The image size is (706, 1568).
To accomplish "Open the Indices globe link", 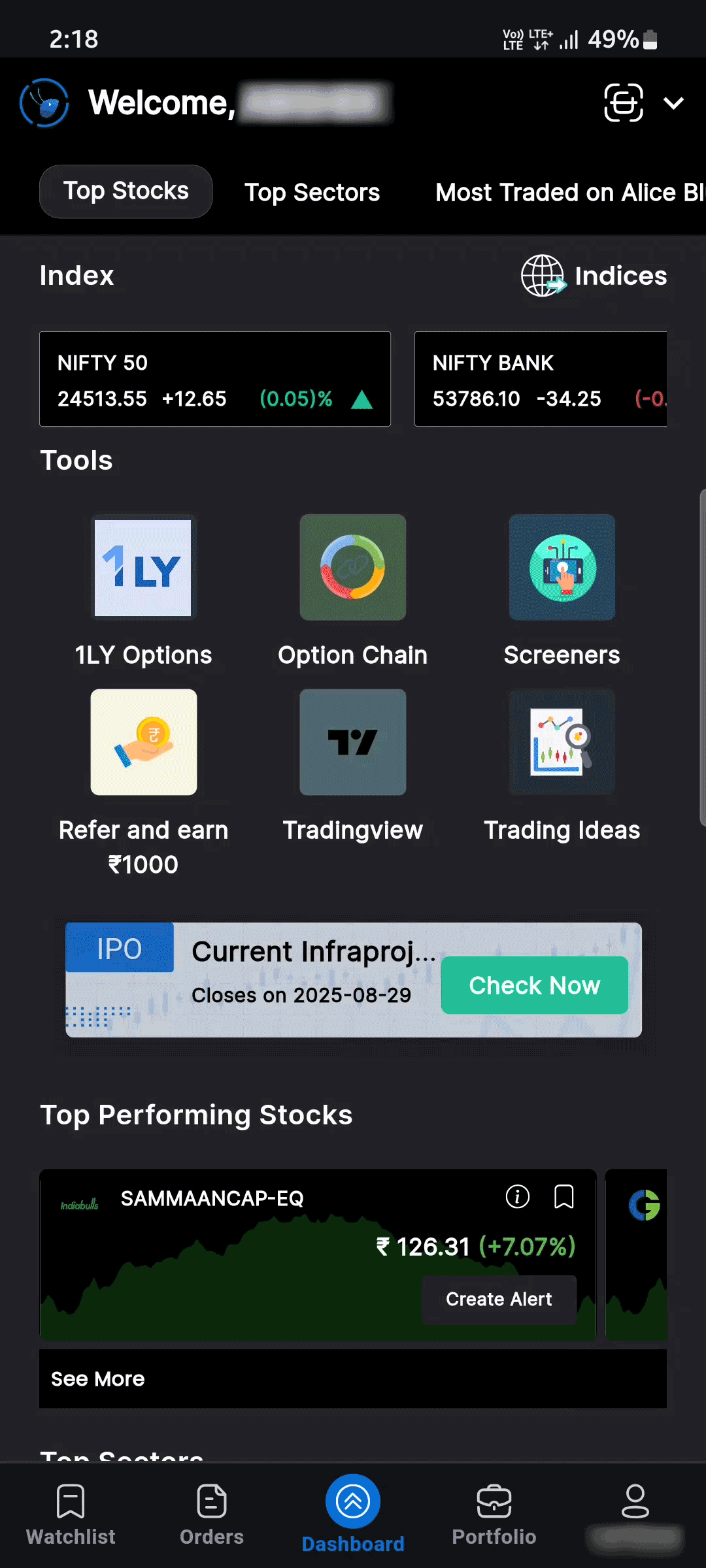I will 594,276.
